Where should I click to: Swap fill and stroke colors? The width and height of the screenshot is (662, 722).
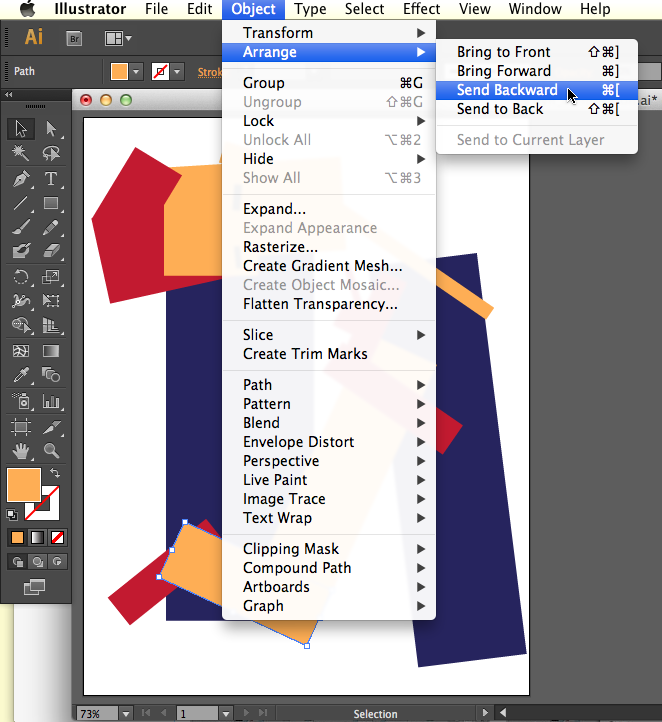[55, 473]
